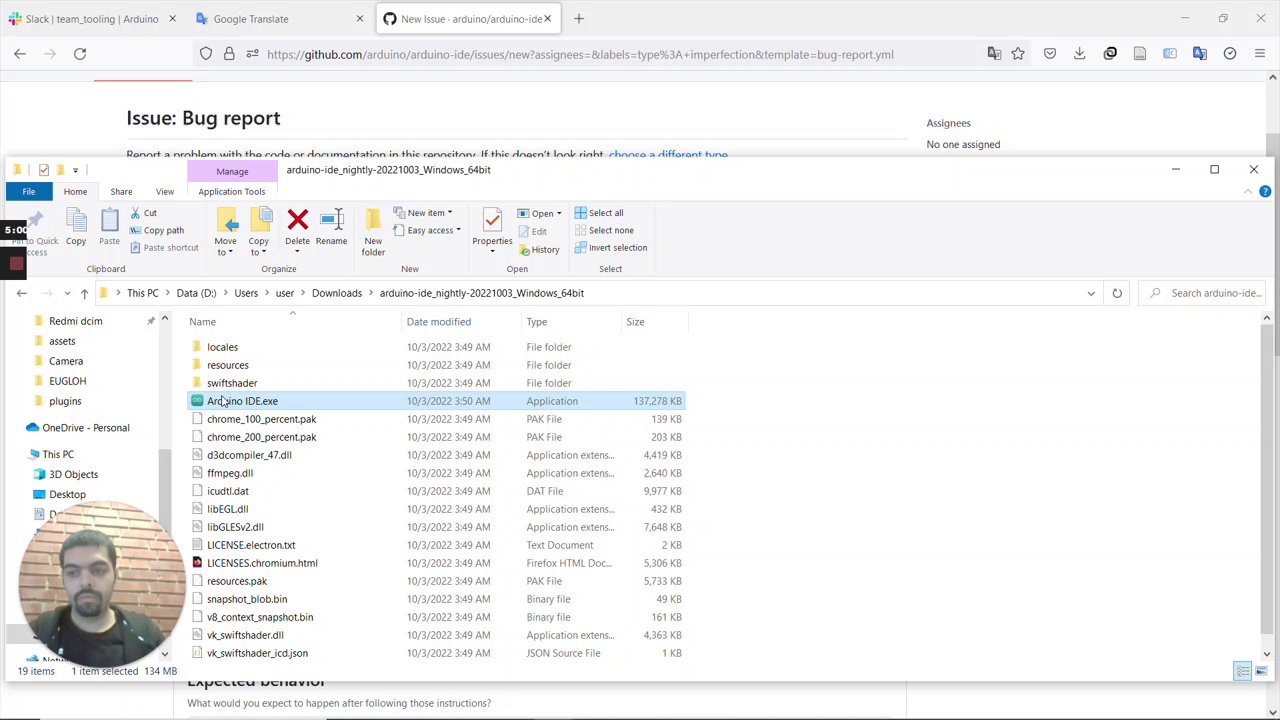1280x720 pixels.
Task: Open the Copy to dropdown
Action: click(259, 232)
